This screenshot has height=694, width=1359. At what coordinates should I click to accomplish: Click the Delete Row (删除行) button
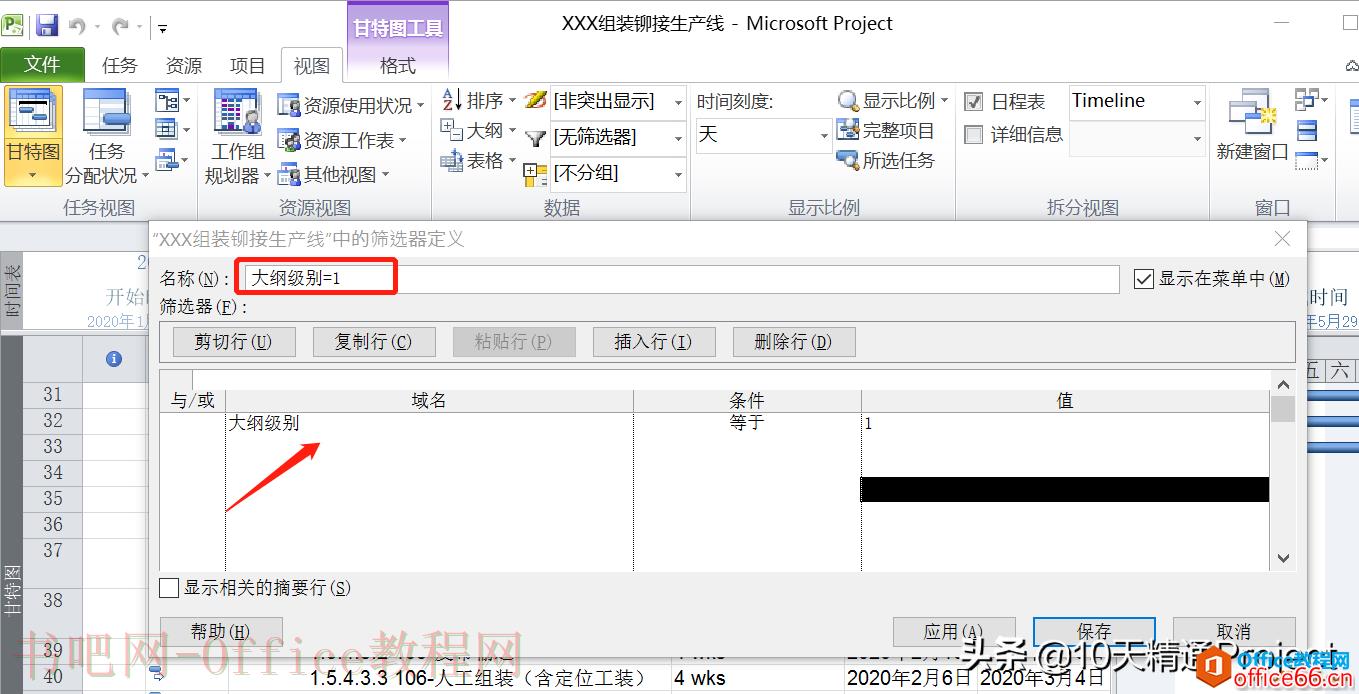tap(794, 342)
